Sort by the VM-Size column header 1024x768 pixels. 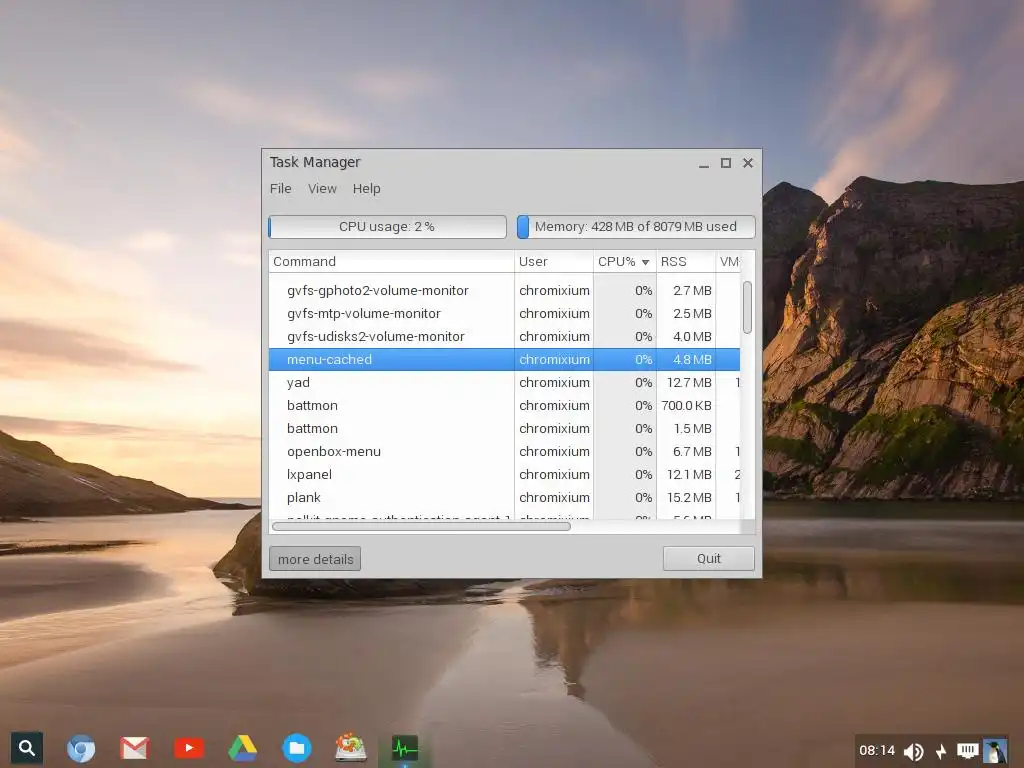click(728, 261)
